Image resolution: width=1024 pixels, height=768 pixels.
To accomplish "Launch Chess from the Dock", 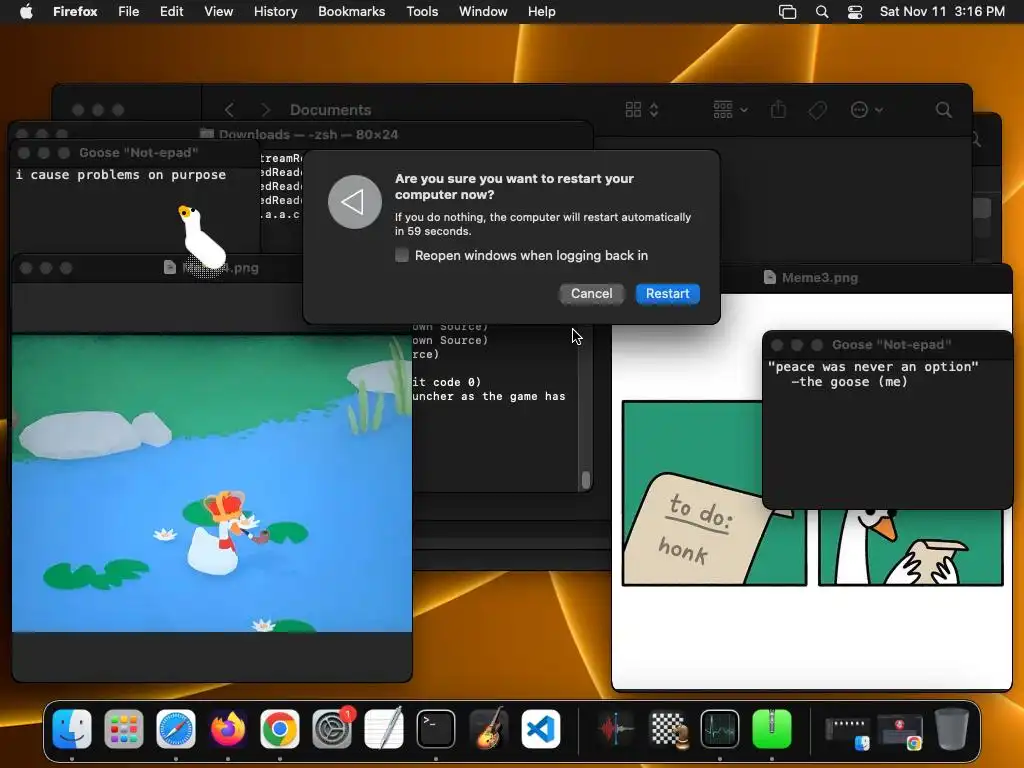I will tap(668, 728).
